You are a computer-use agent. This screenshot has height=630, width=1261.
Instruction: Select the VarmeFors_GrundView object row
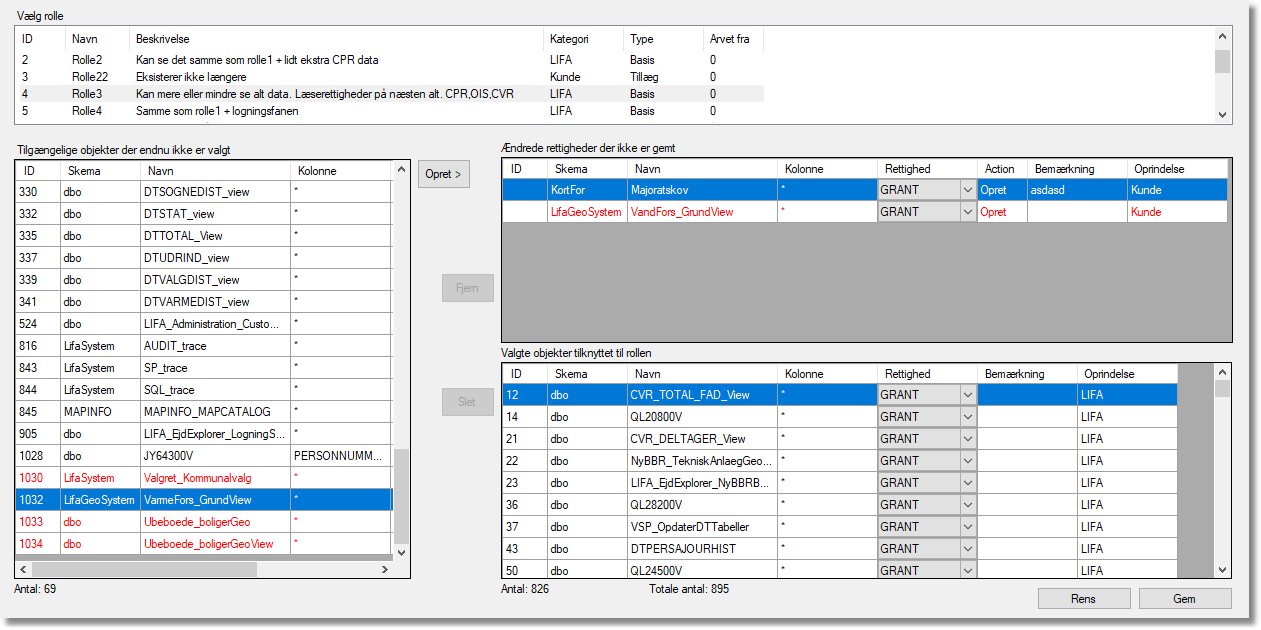(x=198, y=500)
